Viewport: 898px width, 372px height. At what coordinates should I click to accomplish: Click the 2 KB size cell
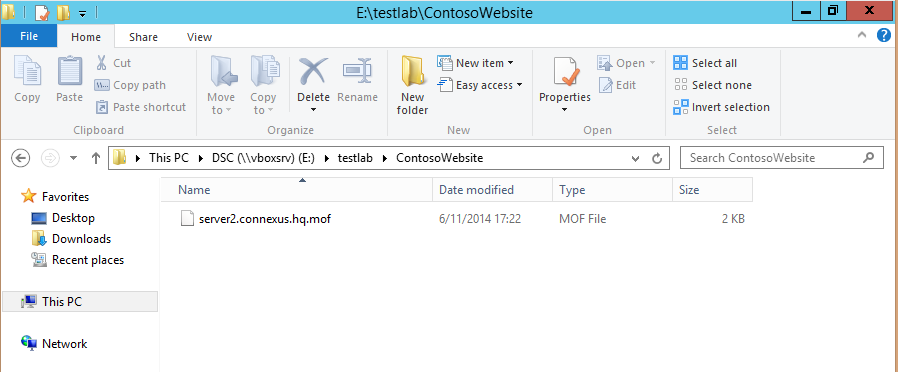(x=733, y=219)
